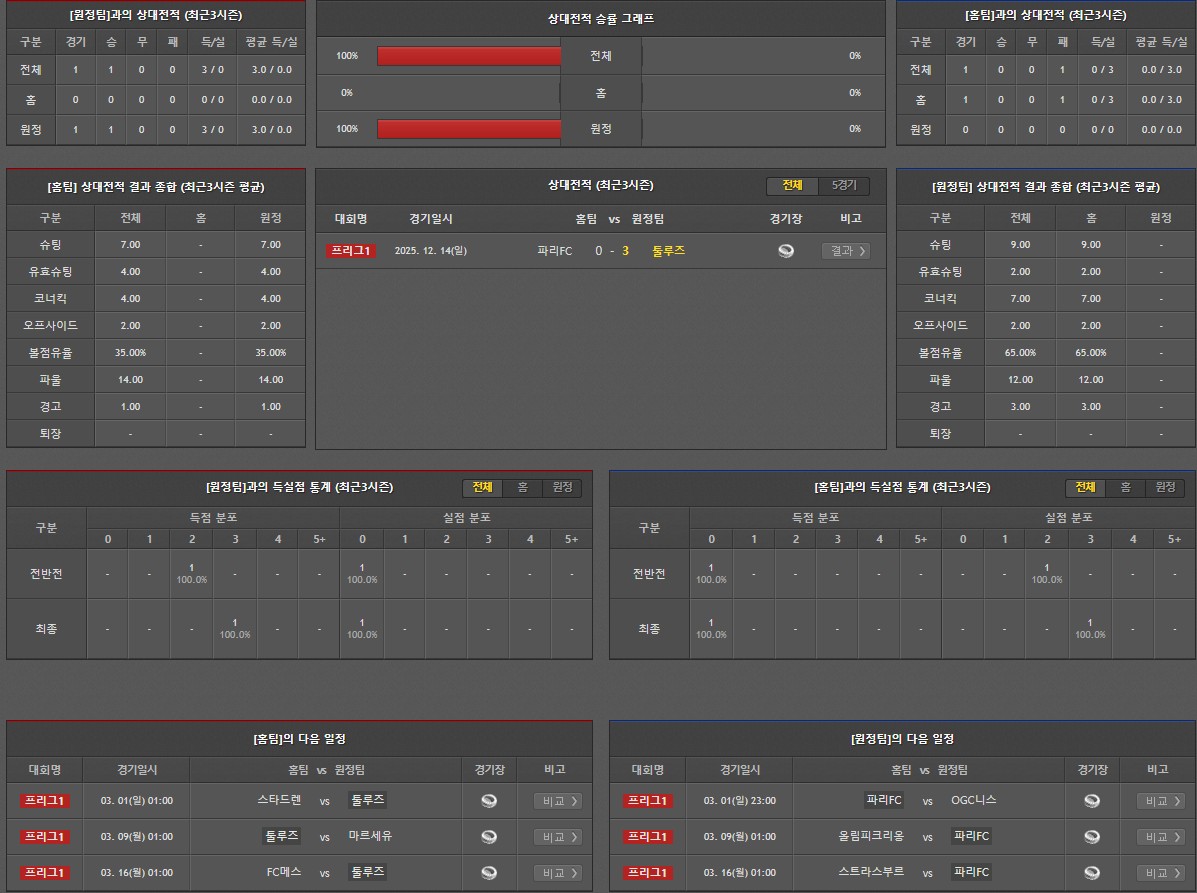Select 전체 toggle in 상대전적 panel
Image resolution: width=1197 pixels, height=893 pixels.
coord(792,186)
